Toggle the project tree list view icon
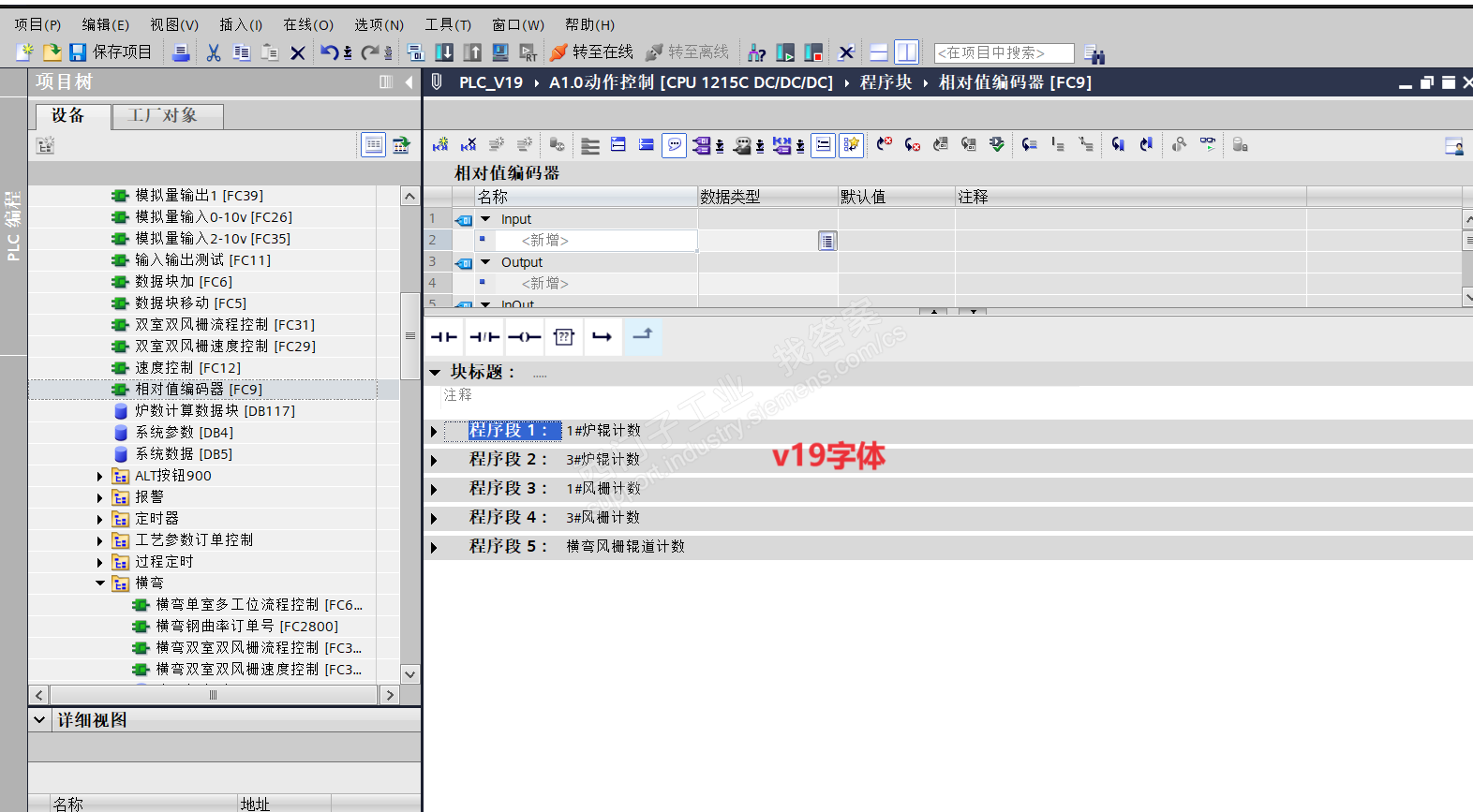 (x=374, y=144)
